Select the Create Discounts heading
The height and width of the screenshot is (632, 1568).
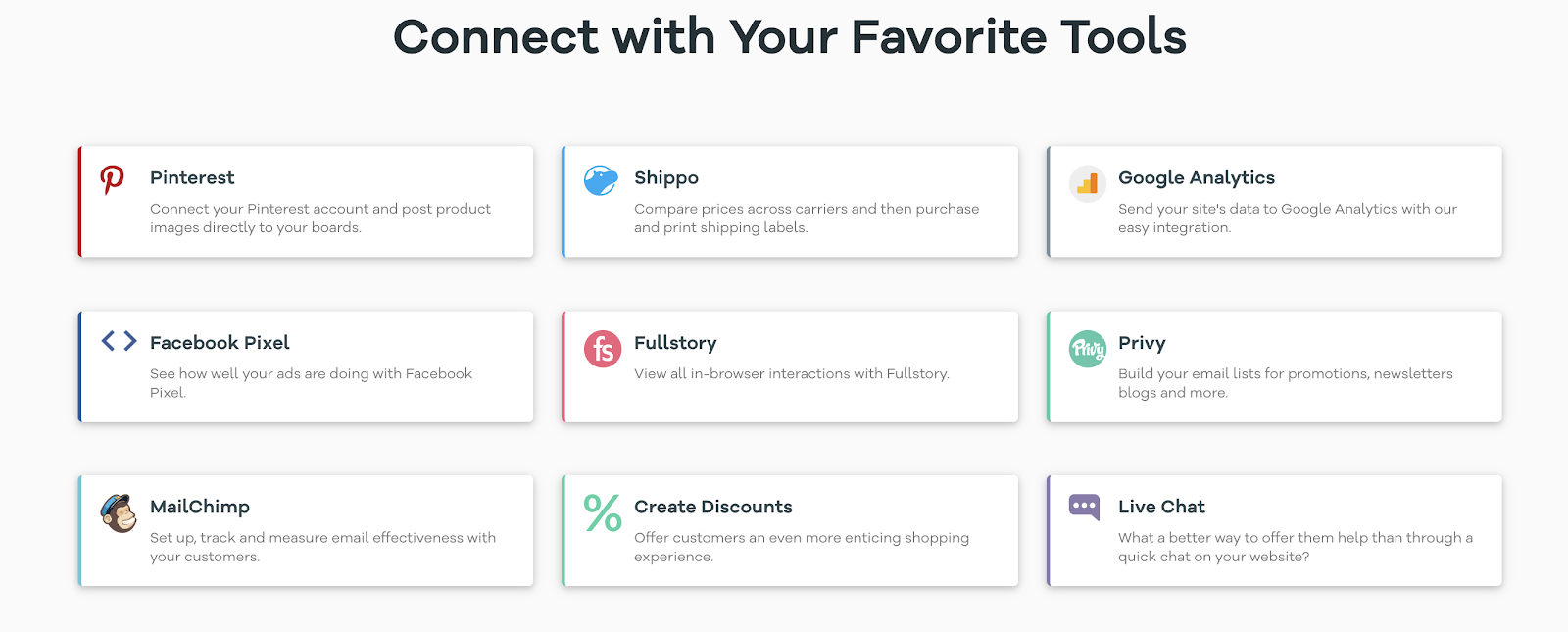click(712, 507)
